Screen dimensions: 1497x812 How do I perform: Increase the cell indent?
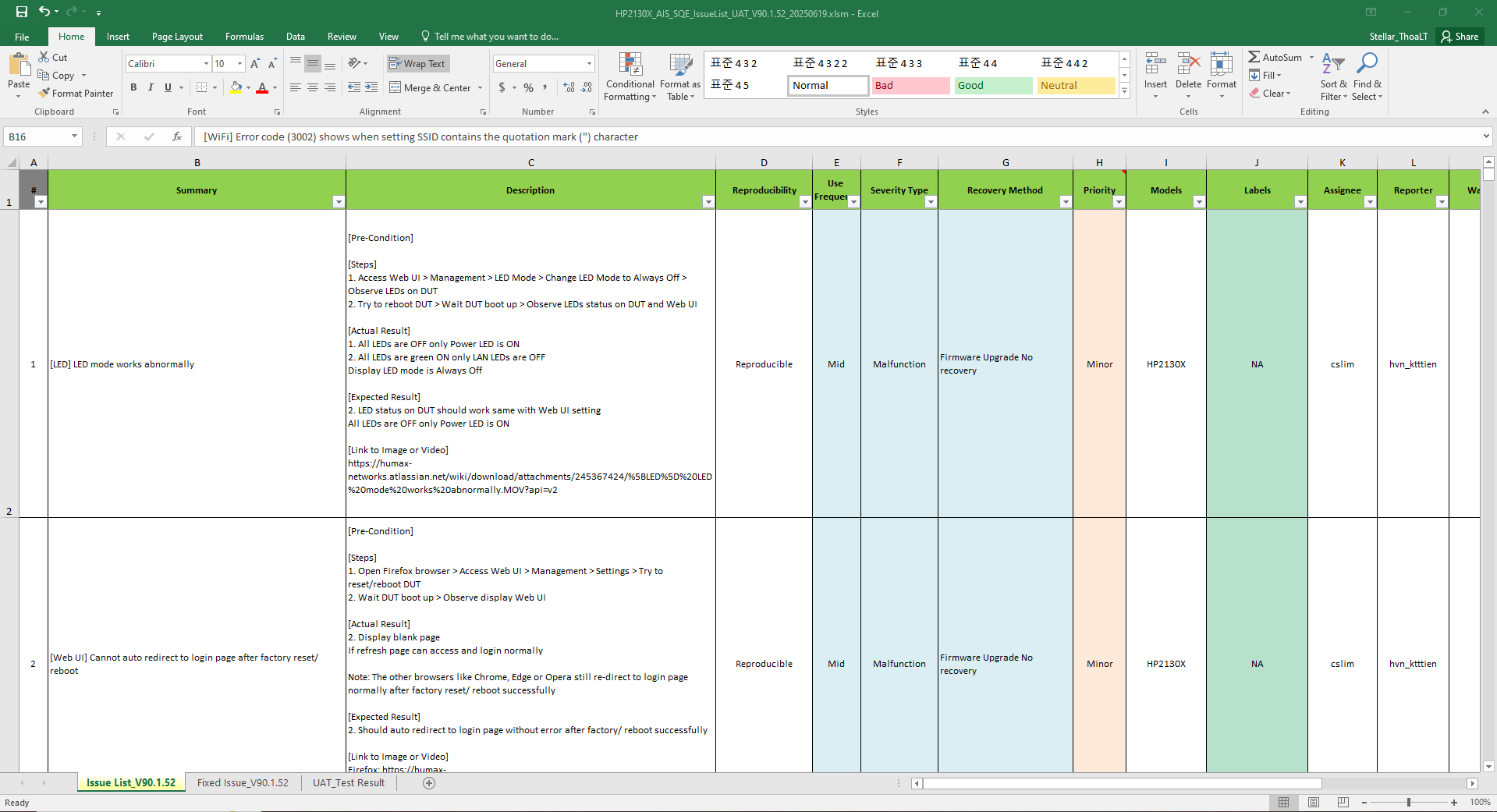pos(371,87)
